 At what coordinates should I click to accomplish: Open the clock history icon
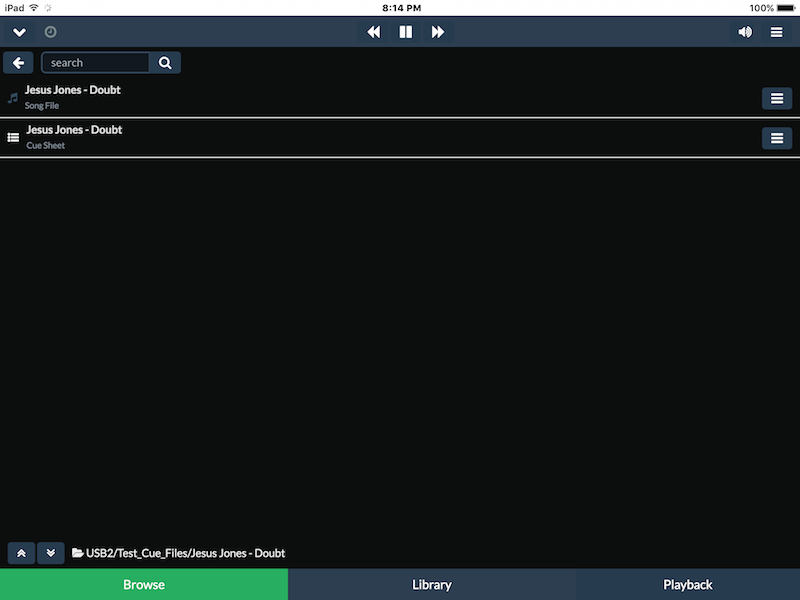tap(50, 32)
